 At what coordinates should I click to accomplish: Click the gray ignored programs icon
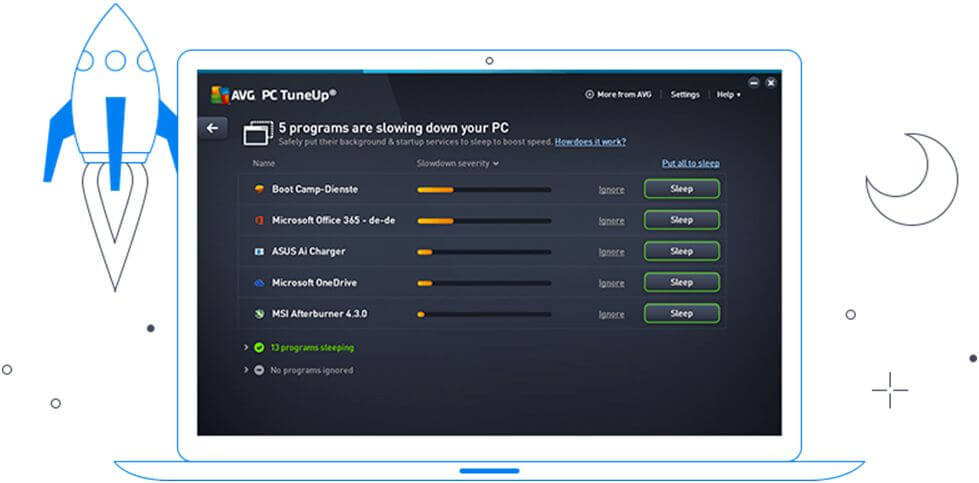tap(259, 370)
